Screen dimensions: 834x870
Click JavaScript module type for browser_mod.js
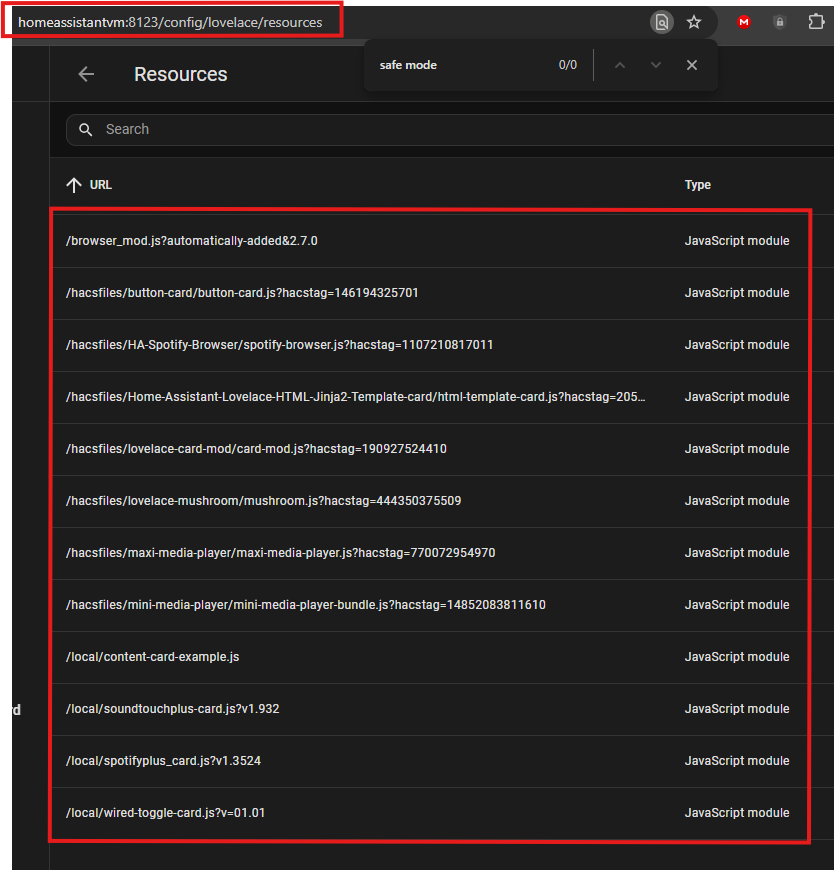pyautogui.click(x=736, y=241)
